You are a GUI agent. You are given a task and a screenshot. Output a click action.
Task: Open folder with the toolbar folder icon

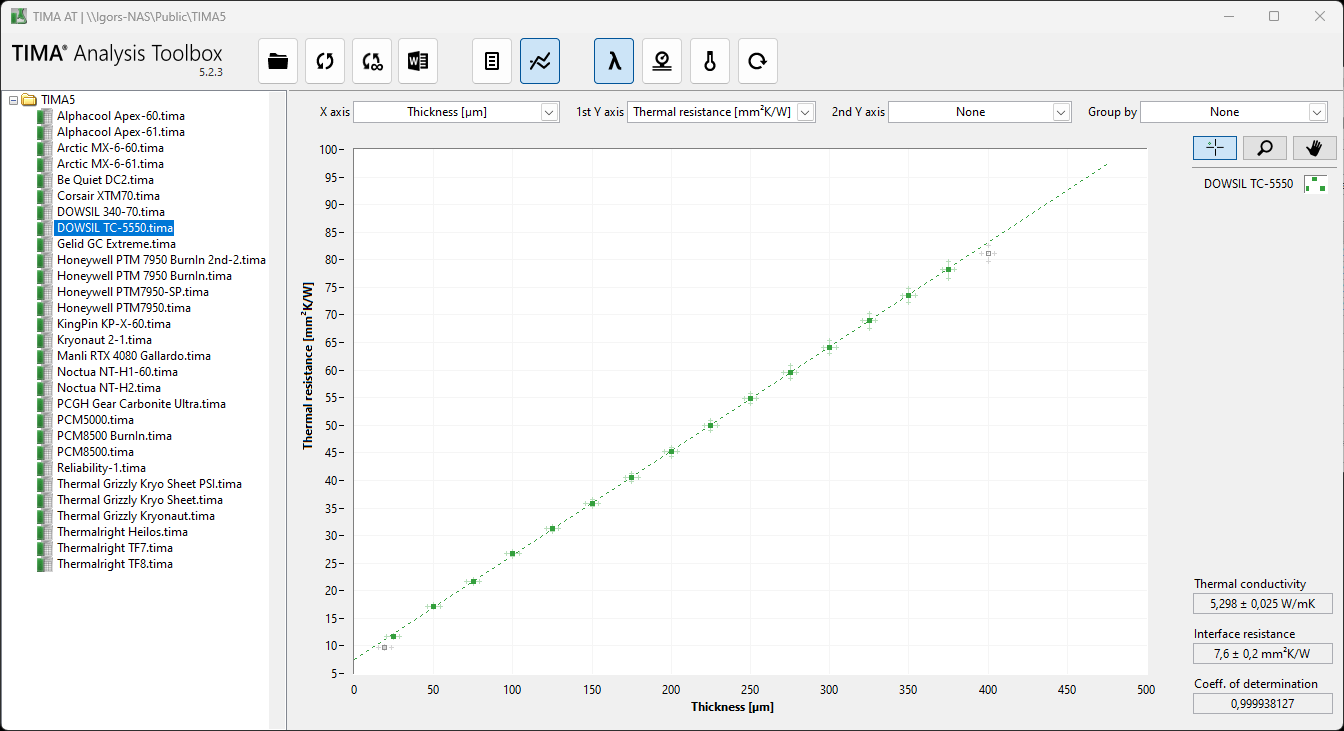pyautogui.click(x=278, y=61)
